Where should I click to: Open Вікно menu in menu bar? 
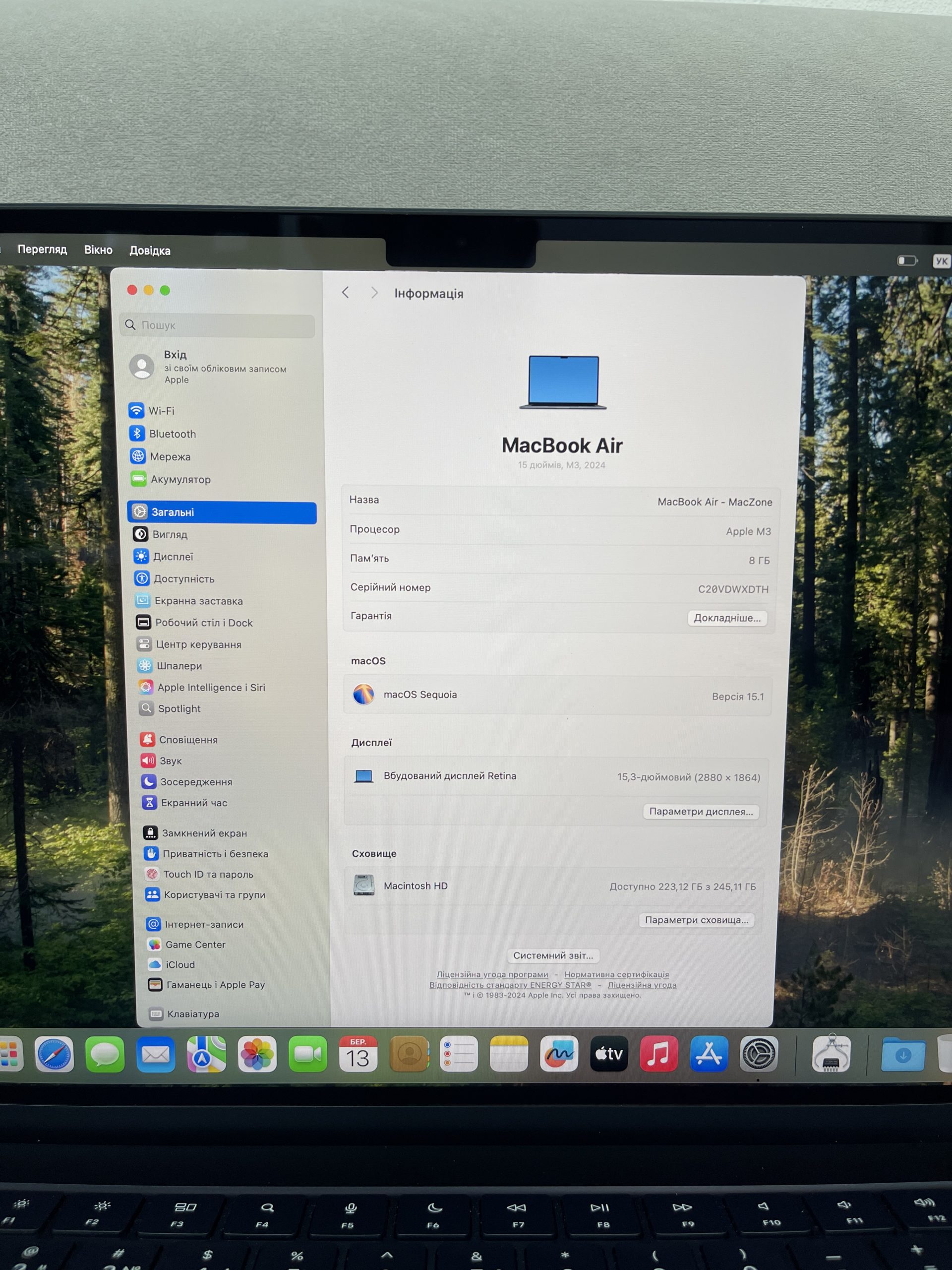click(98, 250)
